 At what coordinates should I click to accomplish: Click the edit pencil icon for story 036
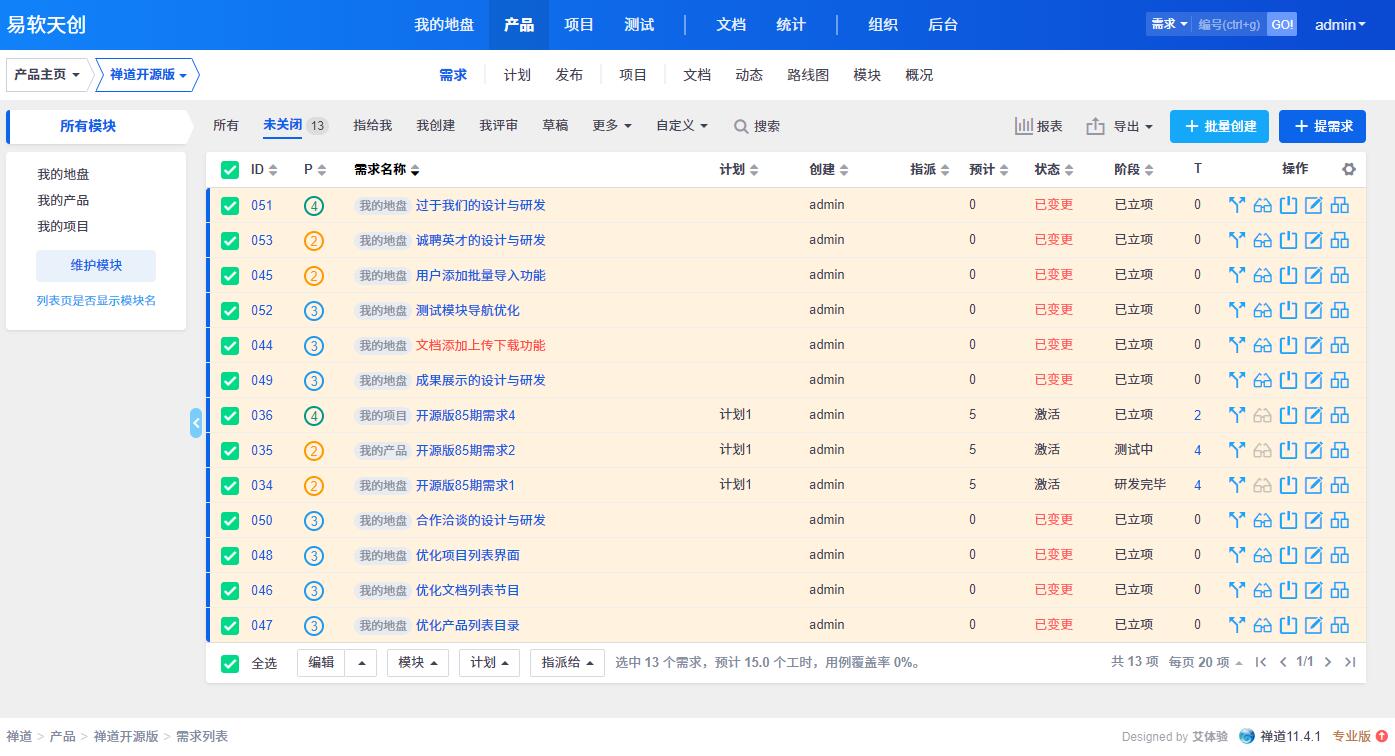(1314, 415)
